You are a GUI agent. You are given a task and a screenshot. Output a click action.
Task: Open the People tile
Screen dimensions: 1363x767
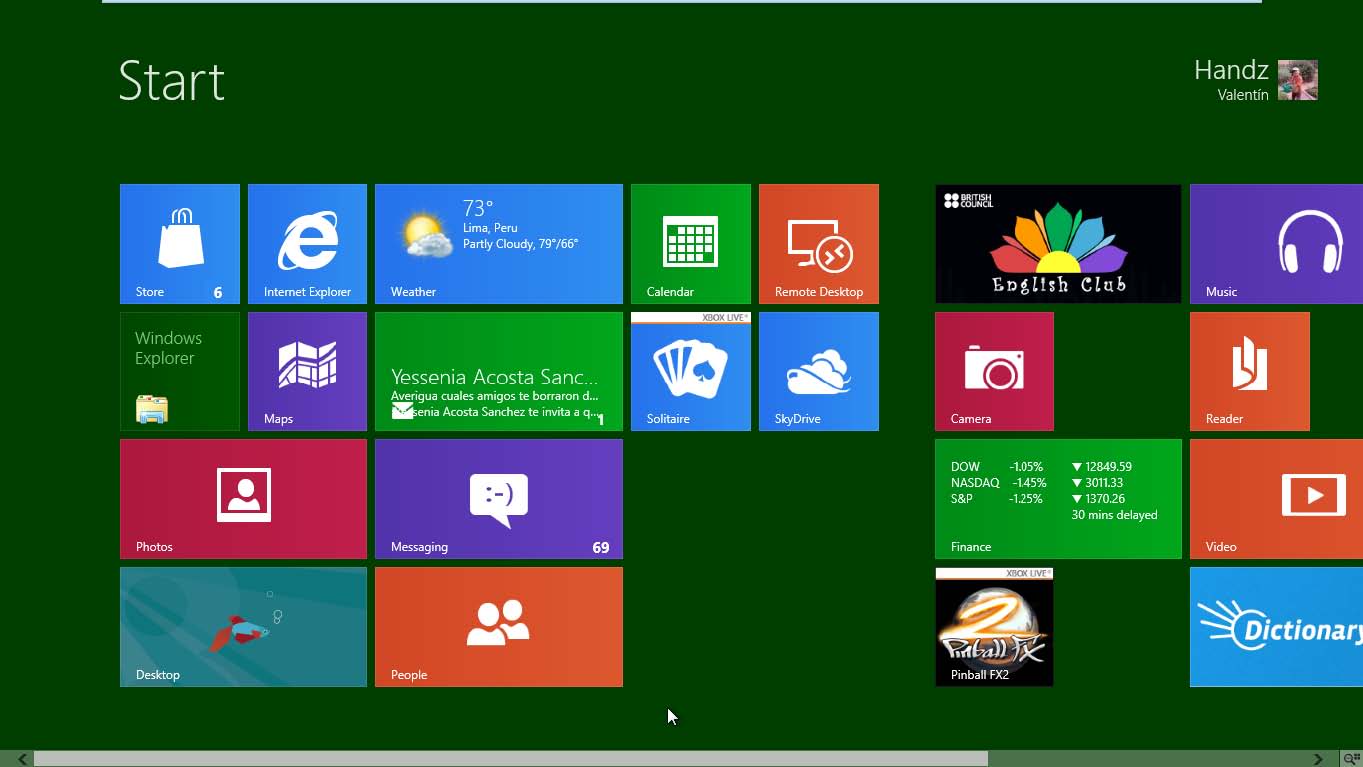point(498,626)
